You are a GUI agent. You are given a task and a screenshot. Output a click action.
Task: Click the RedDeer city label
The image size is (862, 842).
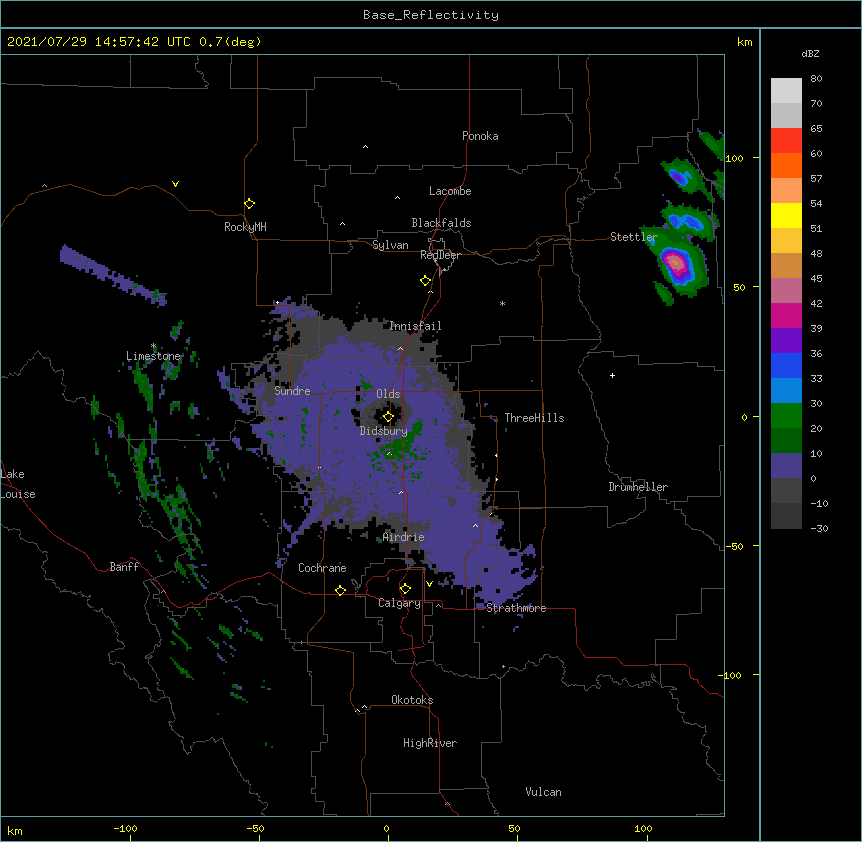pos(440,255)
